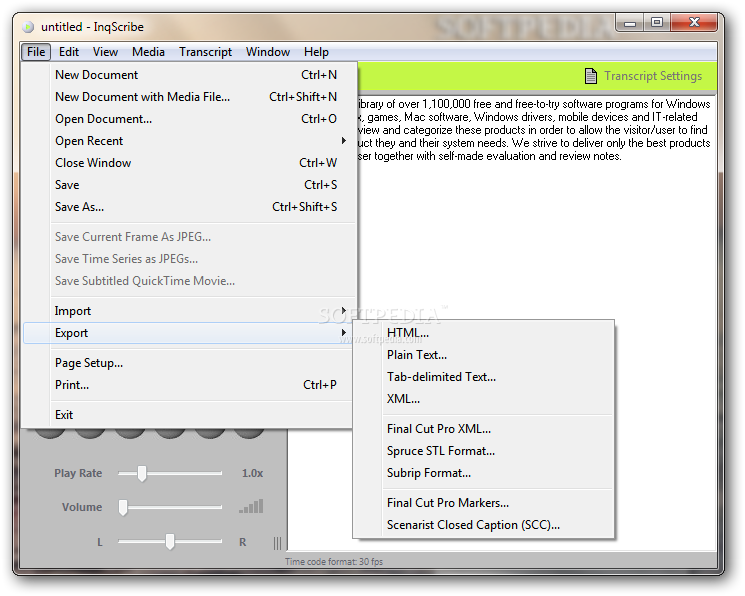Choose Save As menu item
The width and height of the screenshot is (745, 596).
(x=189, y=207)
